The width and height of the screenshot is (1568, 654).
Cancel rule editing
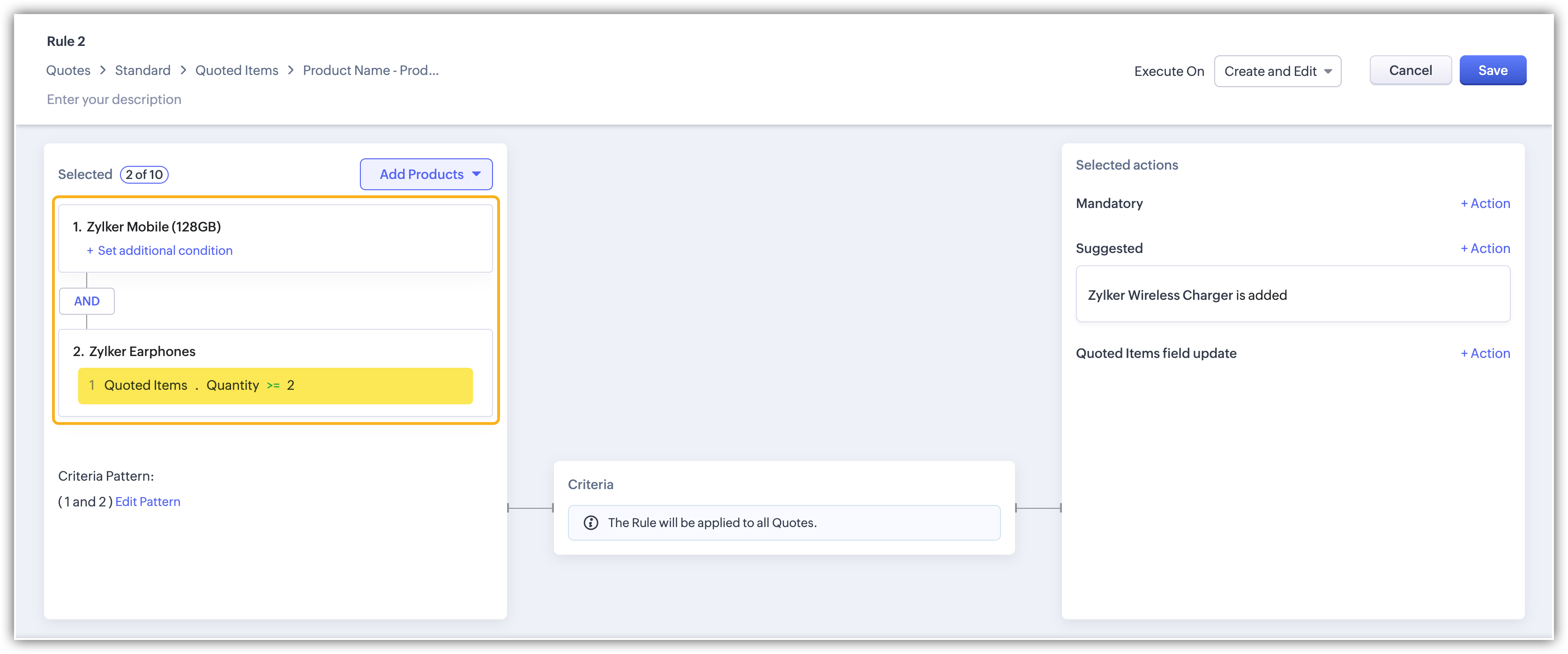point(1410,71)
